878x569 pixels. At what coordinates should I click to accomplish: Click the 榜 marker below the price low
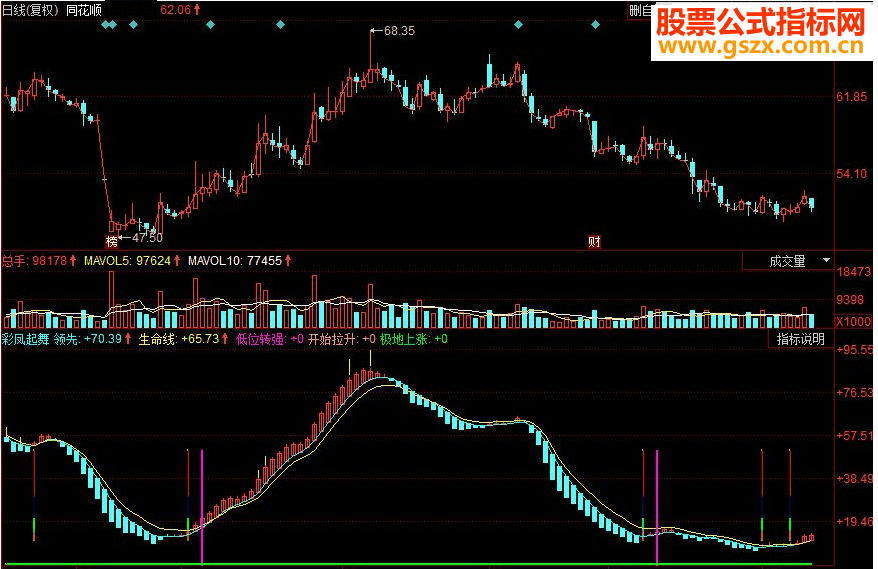112,242
